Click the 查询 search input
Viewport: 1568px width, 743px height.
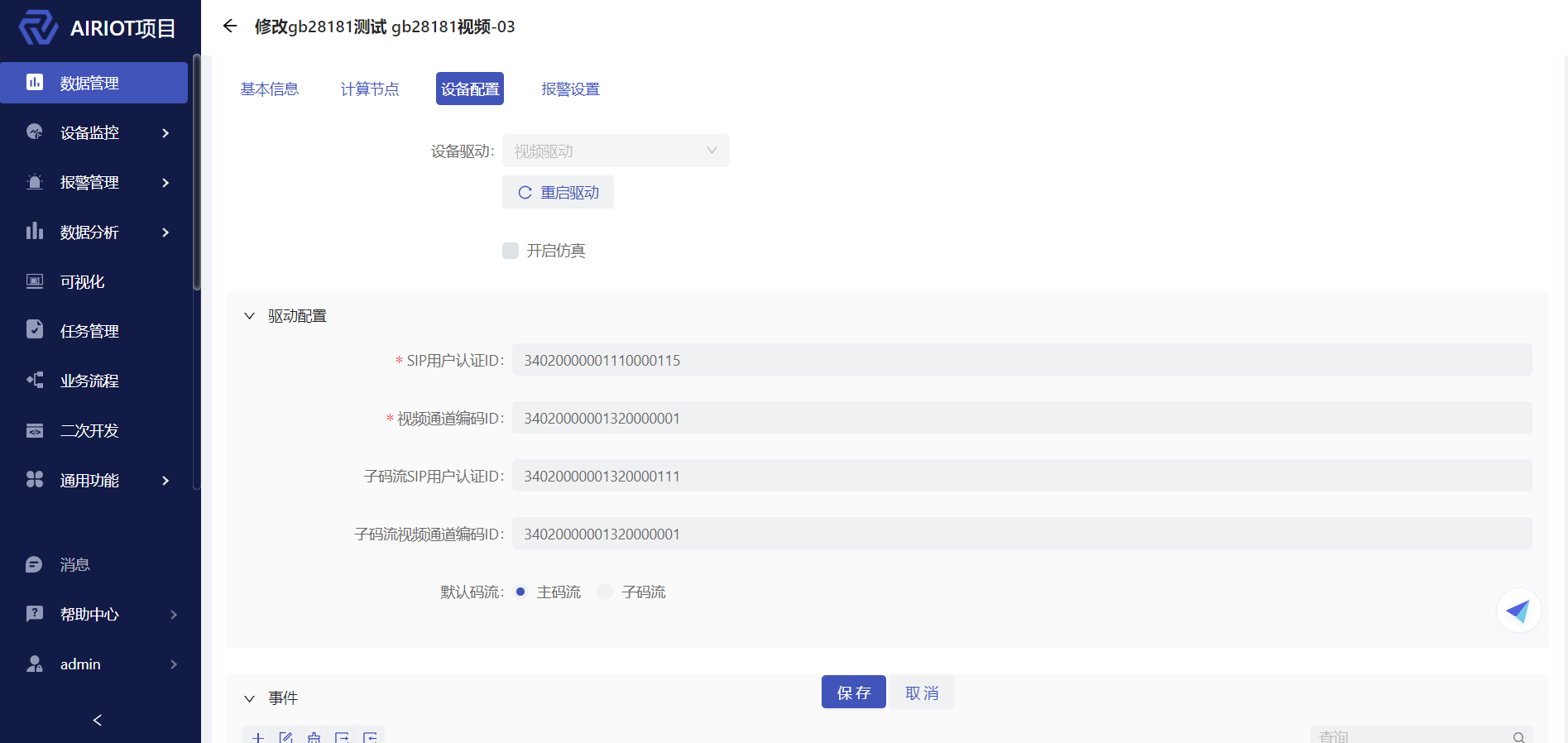click(x=1410, y=736)
